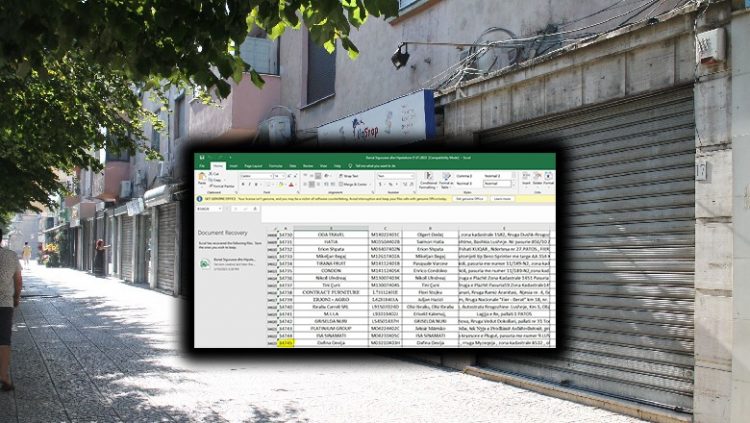Click the Document Recovery pane title
Screen dimensions: 750x423
click(x=222, y=233)
